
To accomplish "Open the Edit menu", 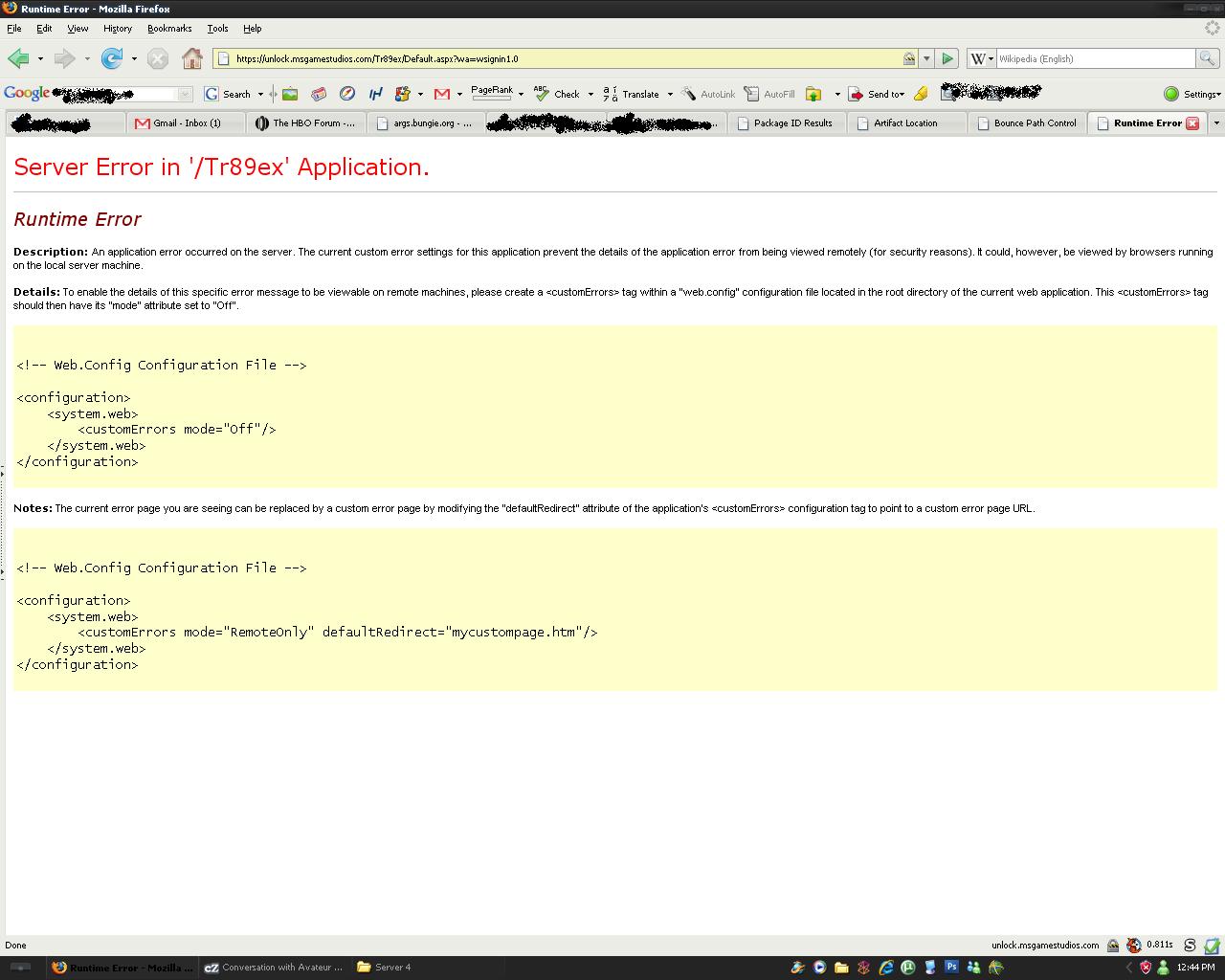I will [44, 29].
